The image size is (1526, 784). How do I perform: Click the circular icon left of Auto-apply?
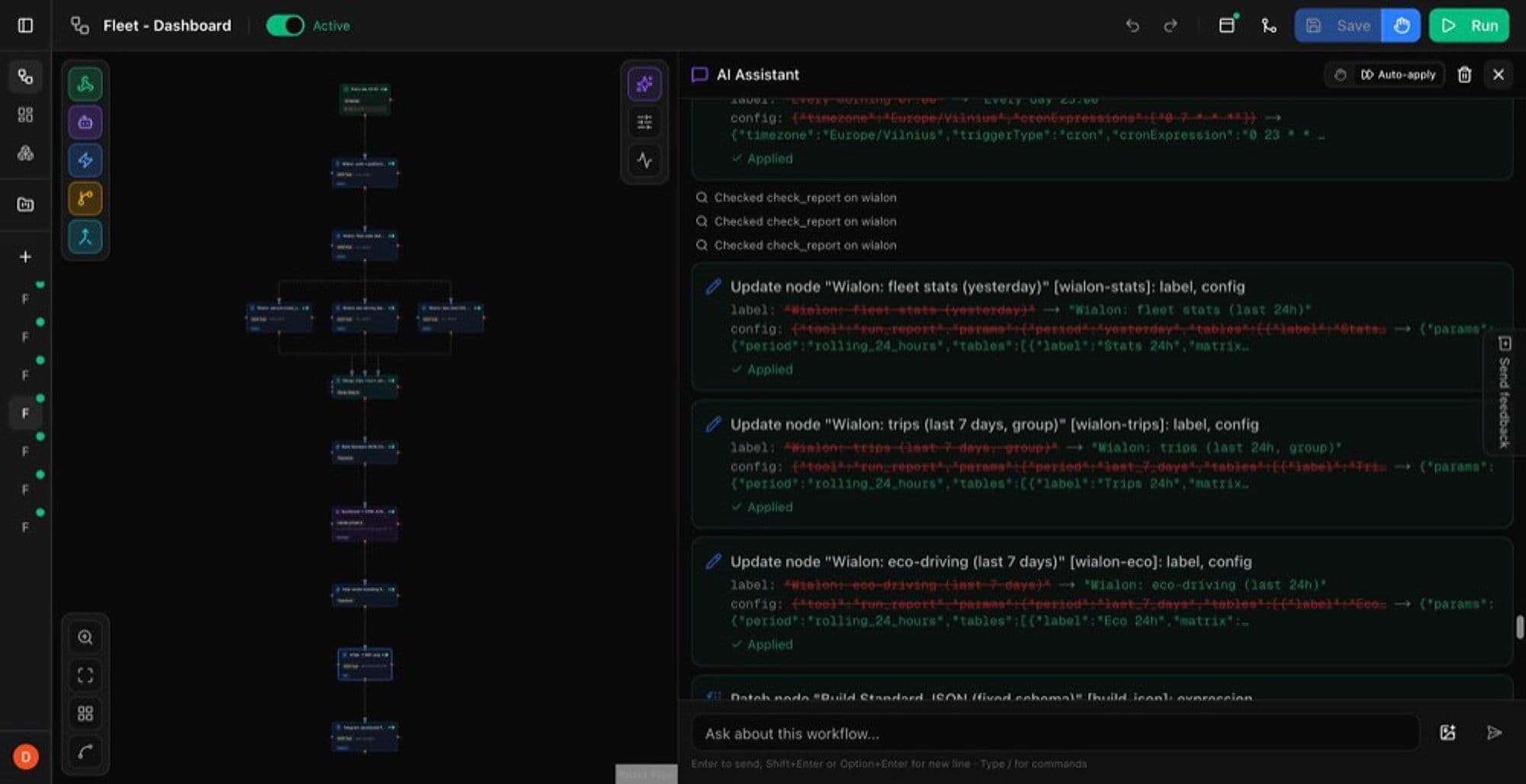[x=1340, y=75]
